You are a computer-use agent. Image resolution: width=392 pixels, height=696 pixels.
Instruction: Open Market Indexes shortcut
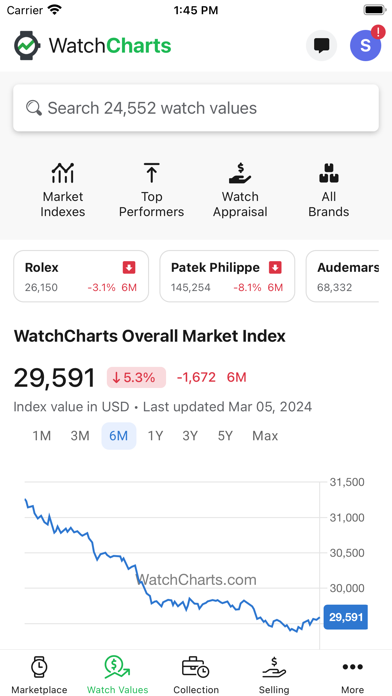tap(63, 190)
